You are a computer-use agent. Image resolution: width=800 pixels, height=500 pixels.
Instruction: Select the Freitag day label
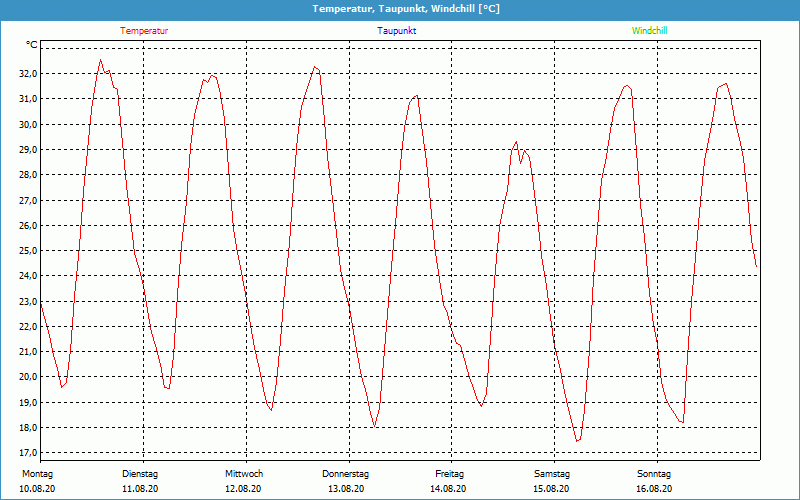(449, 474)
